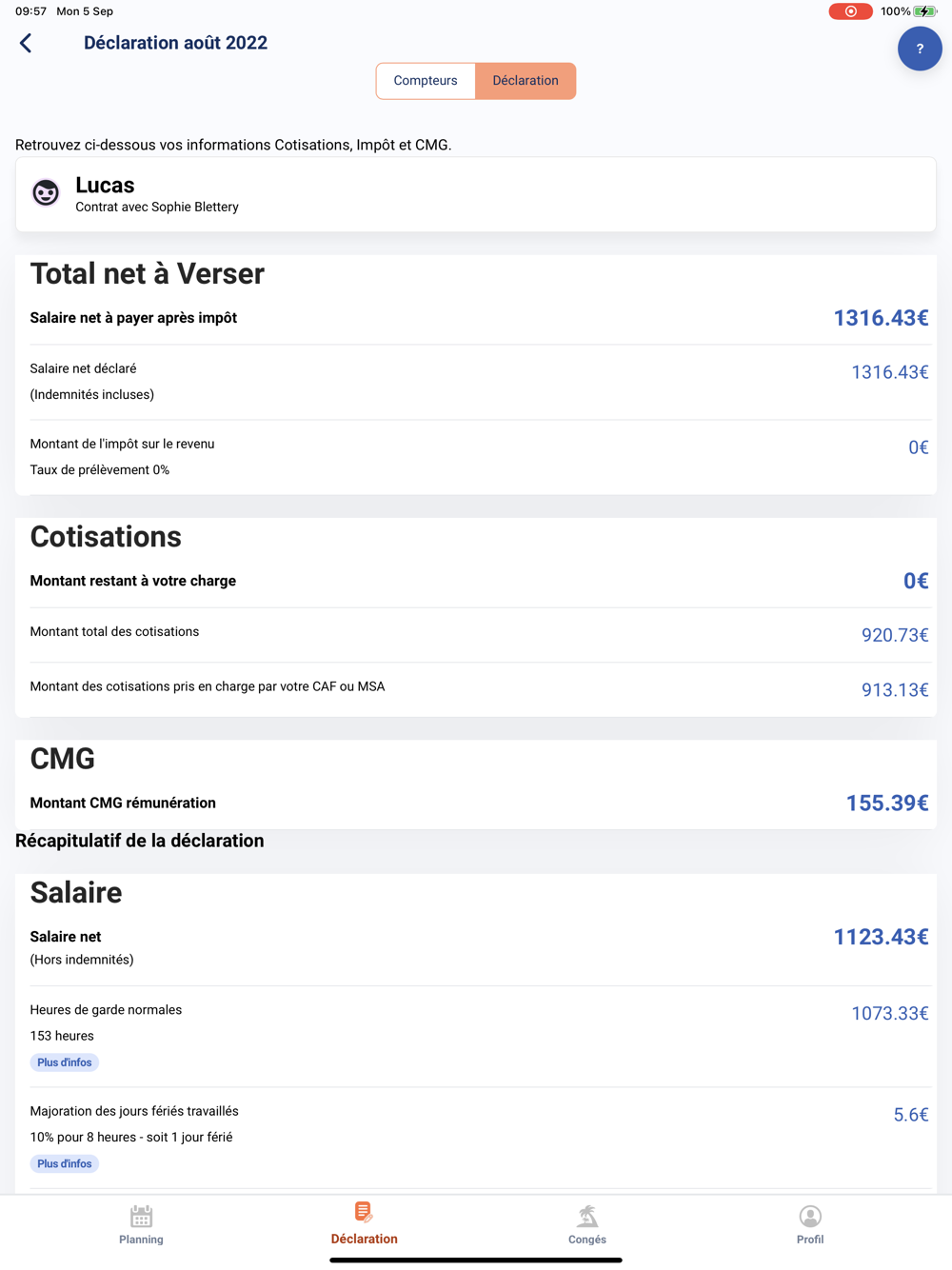Screen dimensions: 952x1270
Task: Show more info for normal care hours
Action: pyautogui.click(x=65, y=1062)
